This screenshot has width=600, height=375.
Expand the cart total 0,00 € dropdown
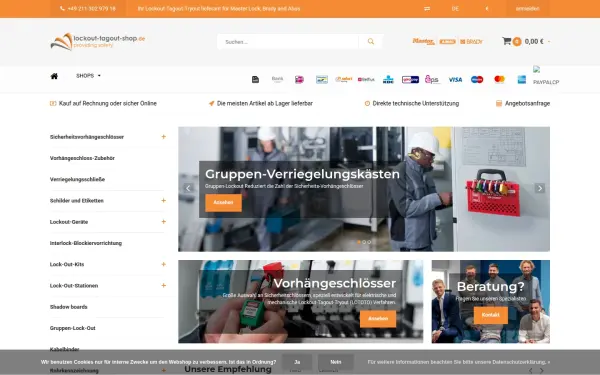point(537,41)
